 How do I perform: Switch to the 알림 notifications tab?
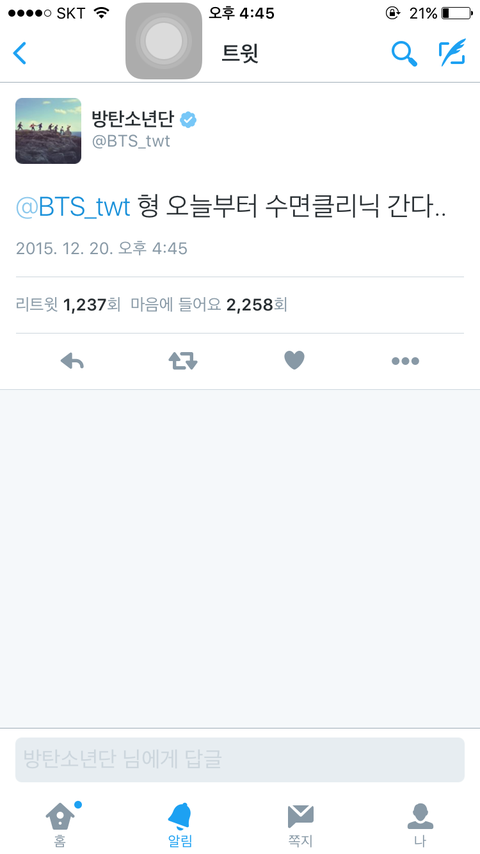pos(180,825)
